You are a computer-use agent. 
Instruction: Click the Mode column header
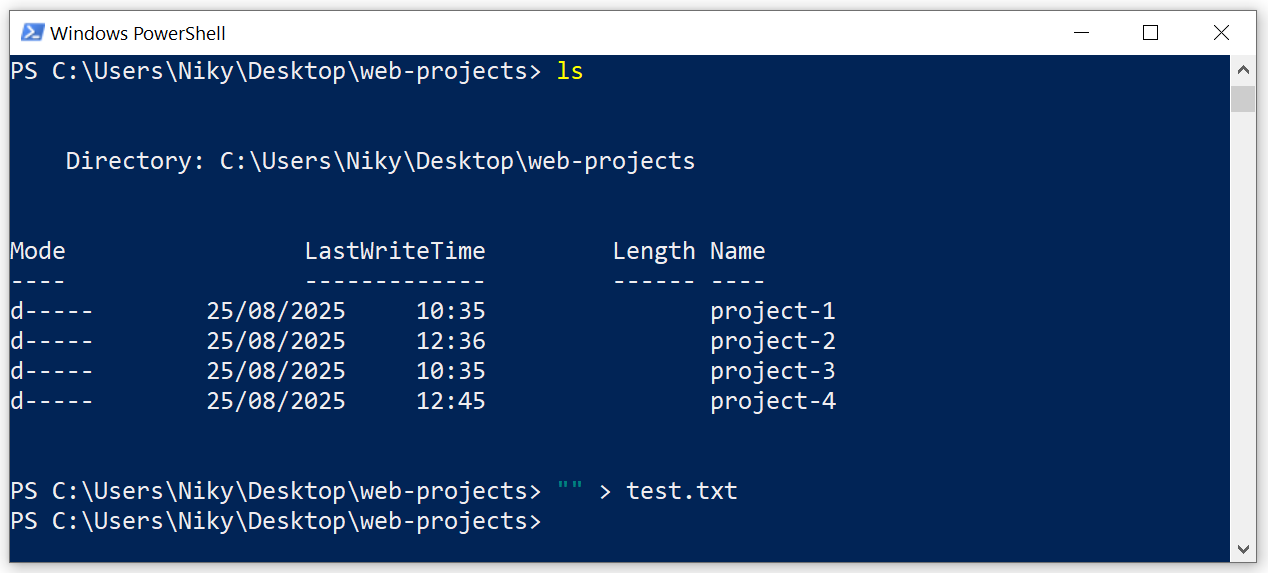pos(38,251)
